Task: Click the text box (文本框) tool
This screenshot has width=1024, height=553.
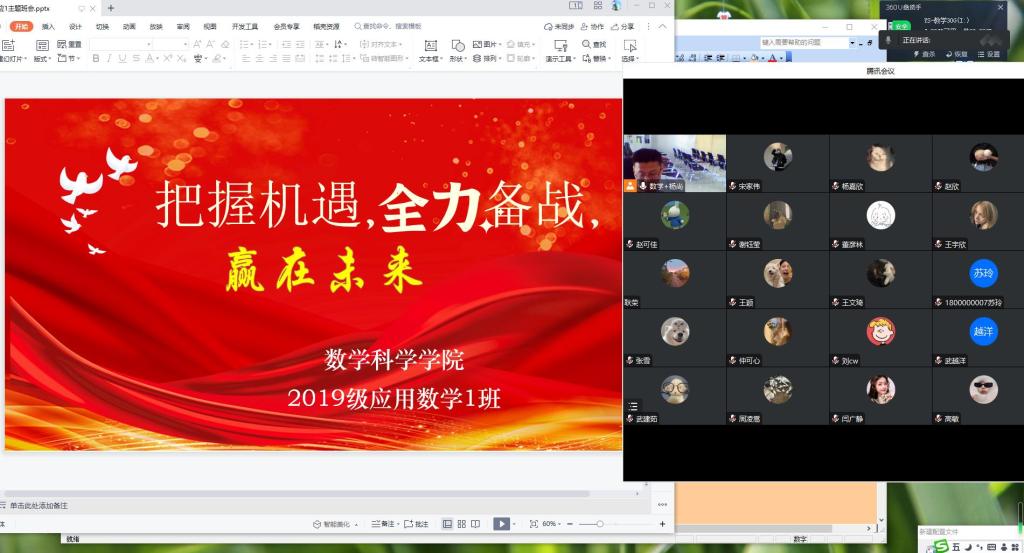Action: tap(431, 46)
